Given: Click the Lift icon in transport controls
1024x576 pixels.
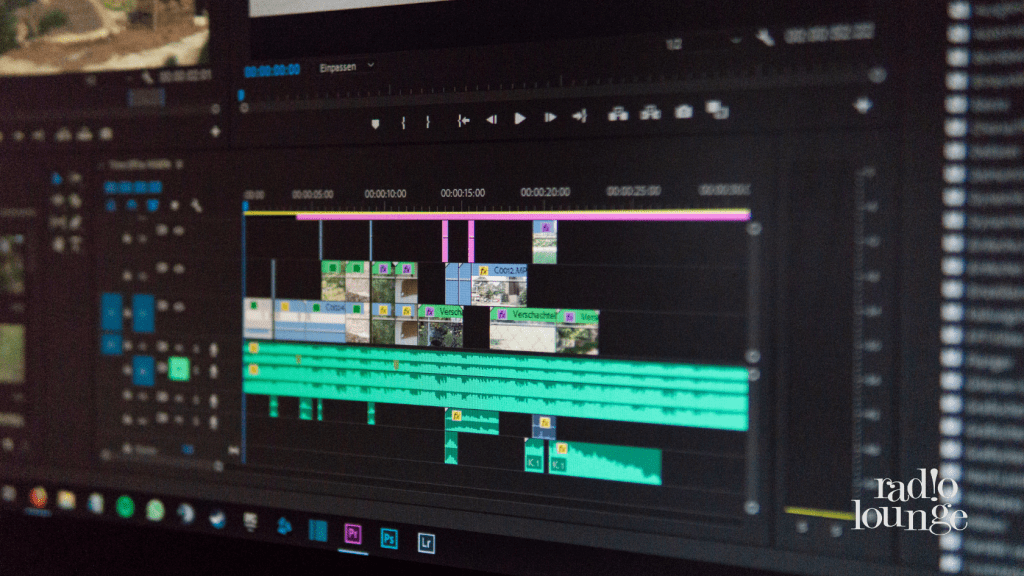Looking at the screenshot, I should coord(617,114).
